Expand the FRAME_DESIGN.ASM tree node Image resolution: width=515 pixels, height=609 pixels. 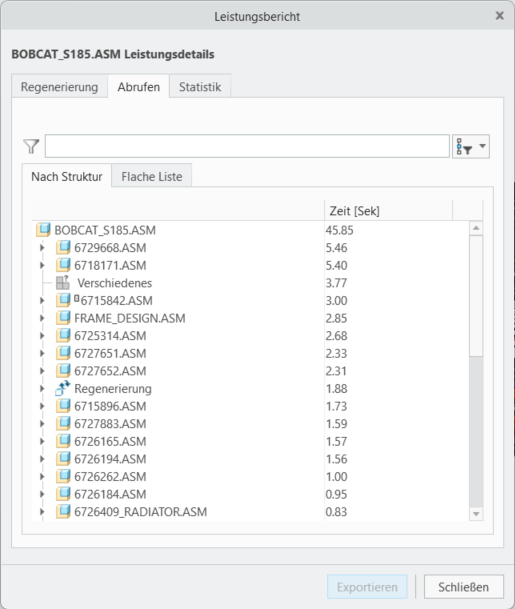[x=42, y=318]
